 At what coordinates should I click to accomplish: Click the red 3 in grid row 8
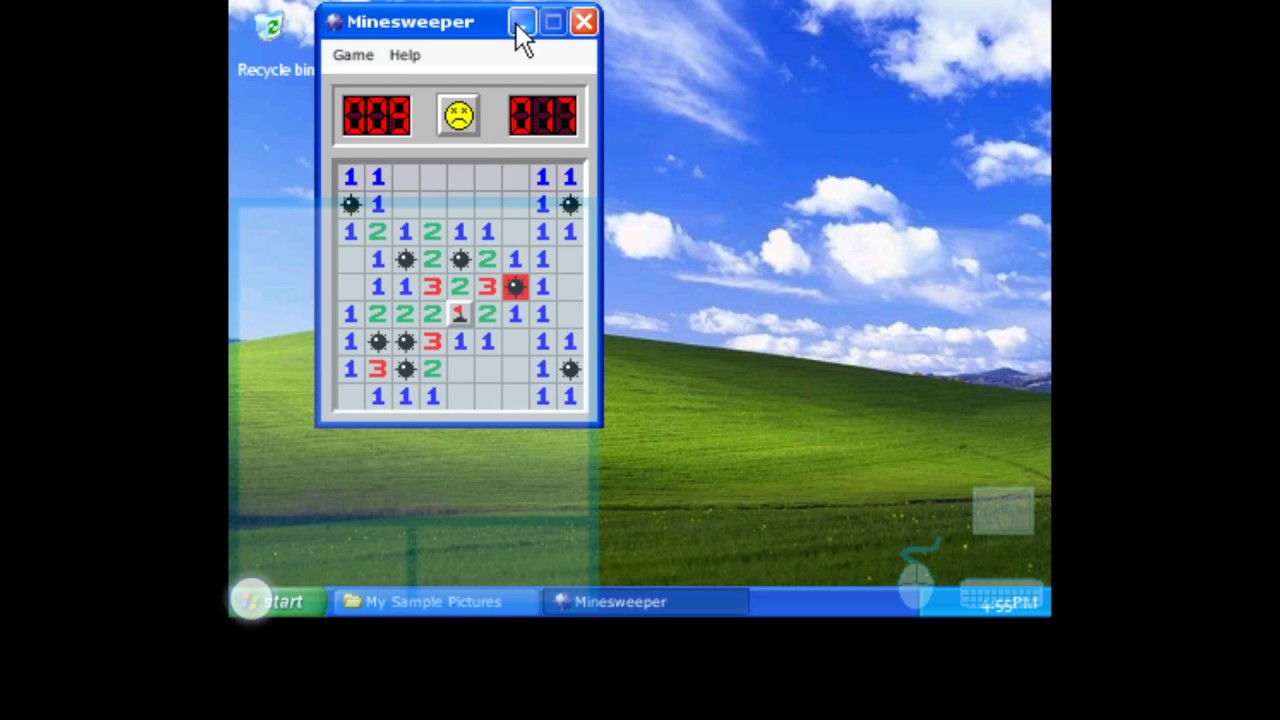[x=378, y=369]
